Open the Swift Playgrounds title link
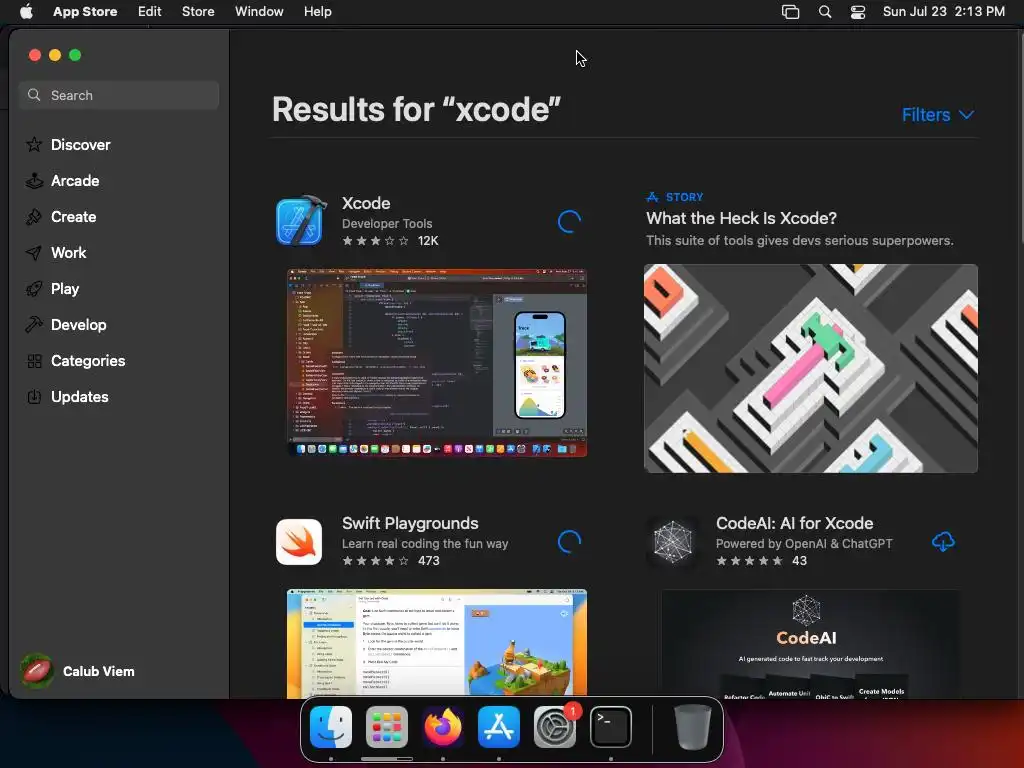The image size is (1024, 768). tap(410, 523)
